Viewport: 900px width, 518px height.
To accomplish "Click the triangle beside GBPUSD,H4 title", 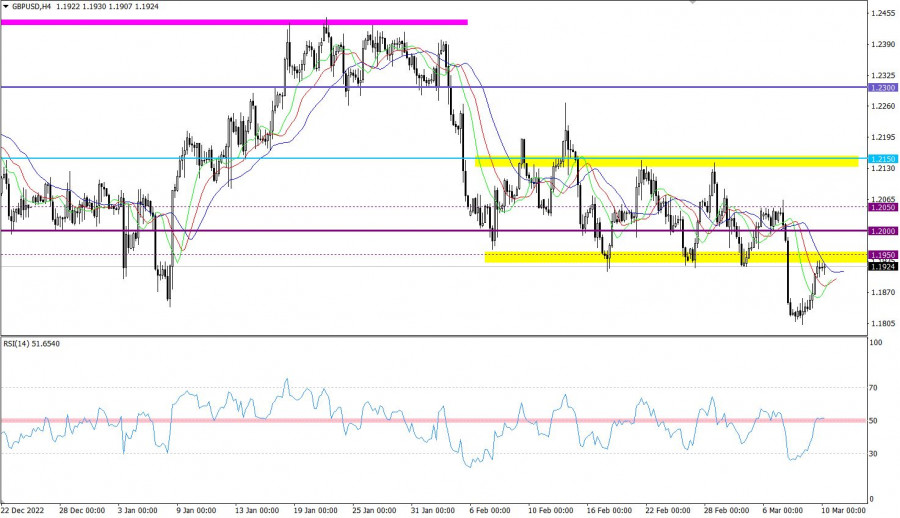I will point(6,6).
